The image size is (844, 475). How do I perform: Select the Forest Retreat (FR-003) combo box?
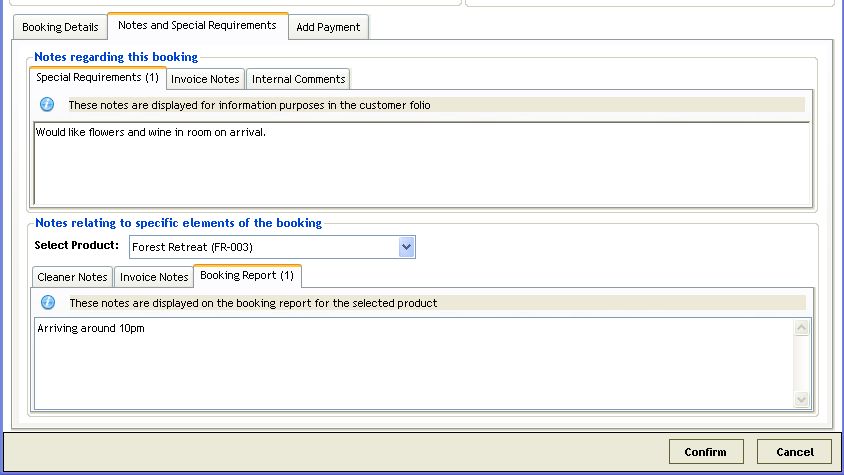point(272,247)
